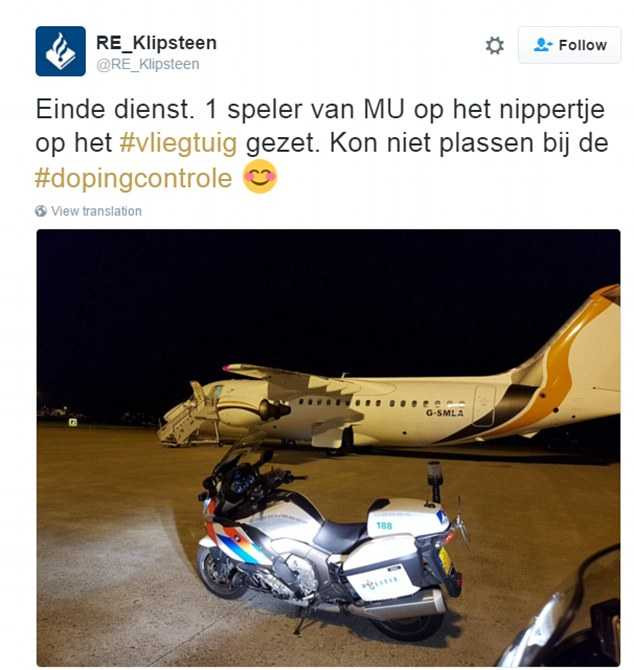Screen dimensions: 634x670
Task: Open the @RE_Klipsteen handle link
Action: [x=148, y=64]
